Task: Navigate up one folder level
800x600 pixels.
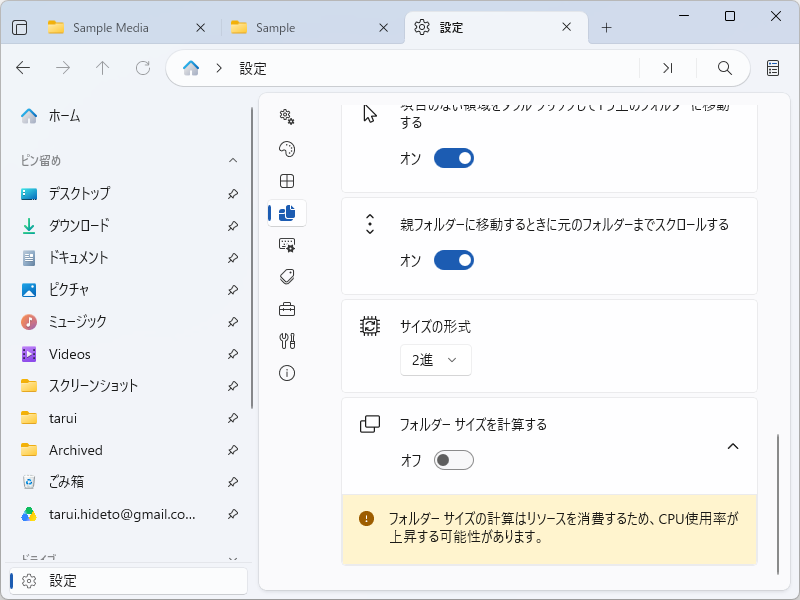Action: pos(103,68)
